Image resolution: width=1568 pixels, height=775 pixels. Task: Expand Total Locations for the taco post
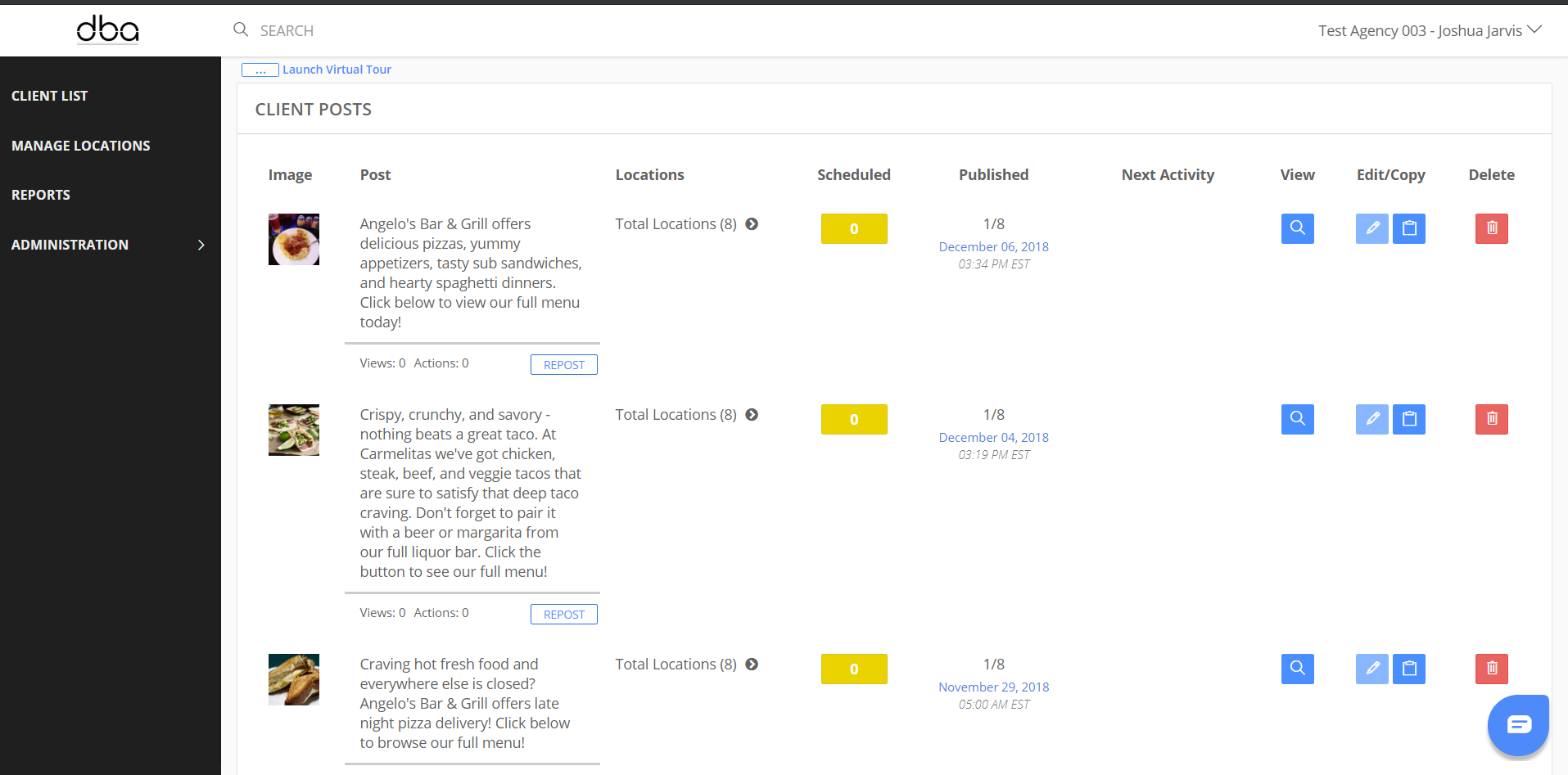pyautogui.click(x=752, y=415)
